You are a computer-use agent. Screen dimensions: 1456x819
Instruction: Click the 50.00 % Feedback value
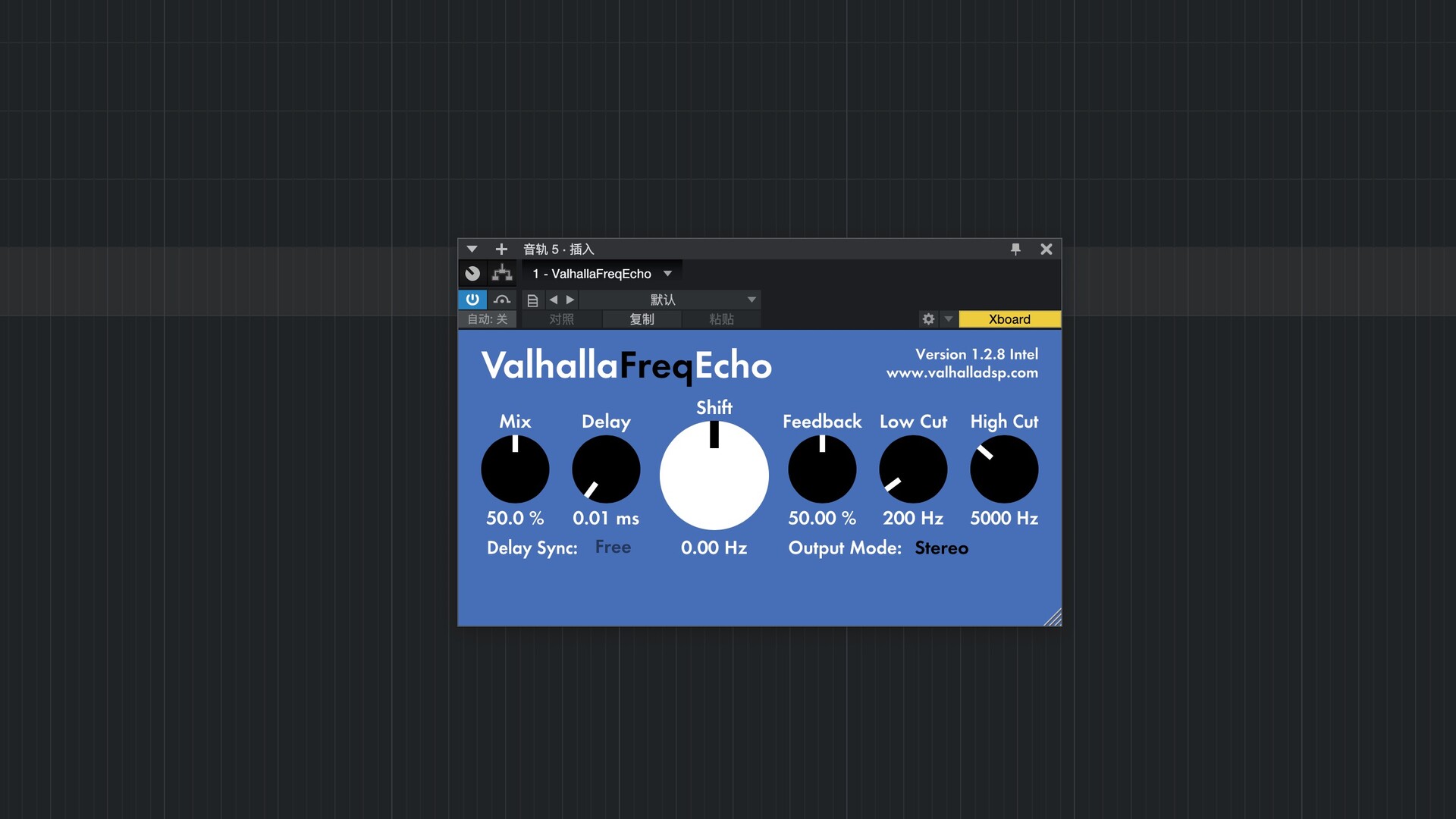[x=822, y=518]
